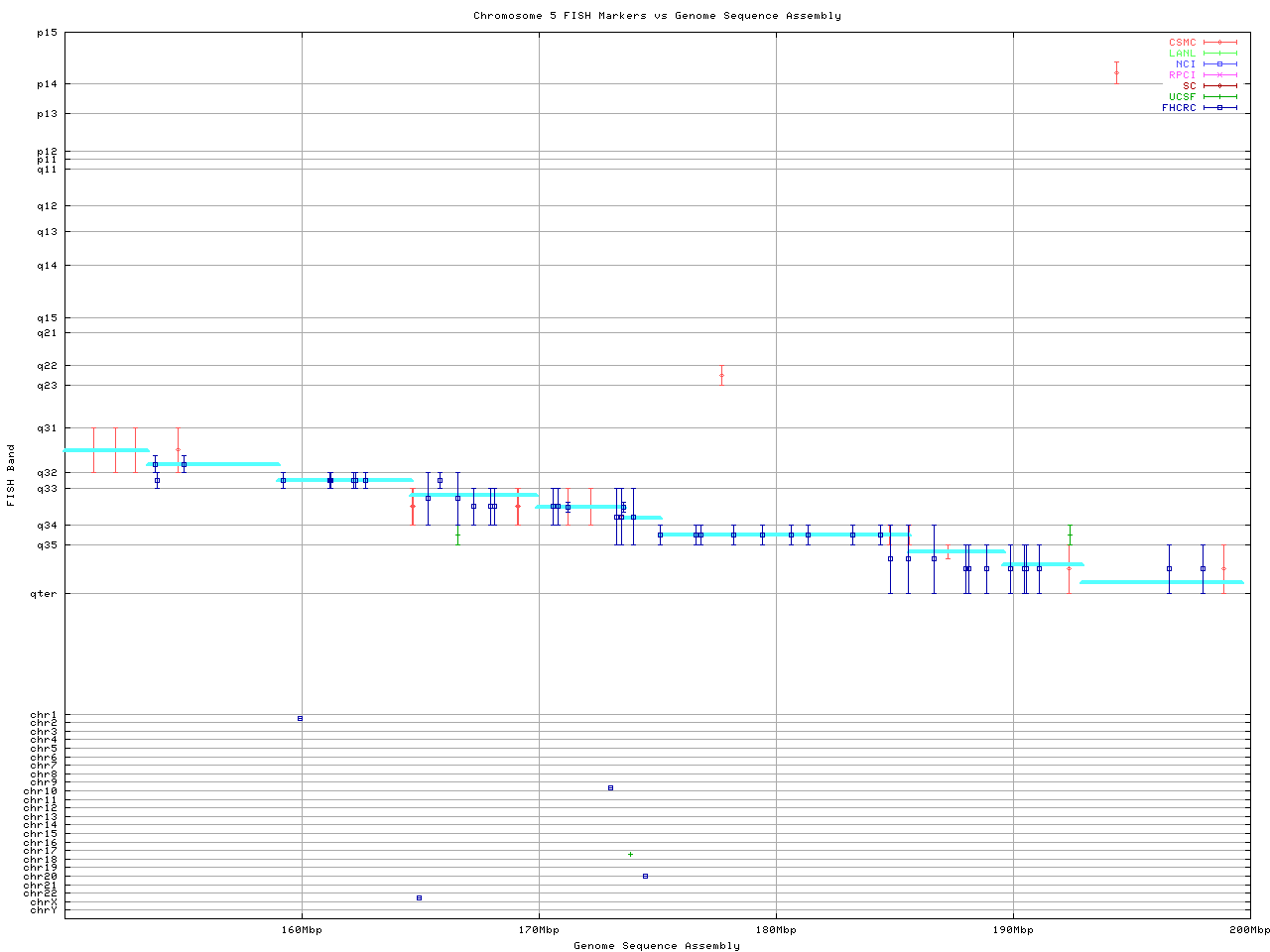Click the blue square on the chr1 row
This screenshot has width=1270, height=952.
click(300, 718)
